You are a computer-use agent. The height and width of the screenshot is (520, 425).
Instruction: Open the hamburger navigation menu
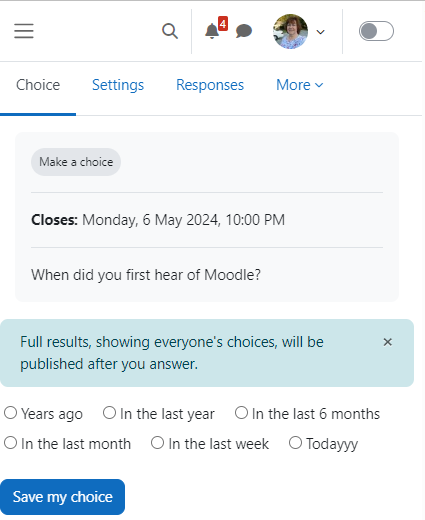tap(24, 31)
